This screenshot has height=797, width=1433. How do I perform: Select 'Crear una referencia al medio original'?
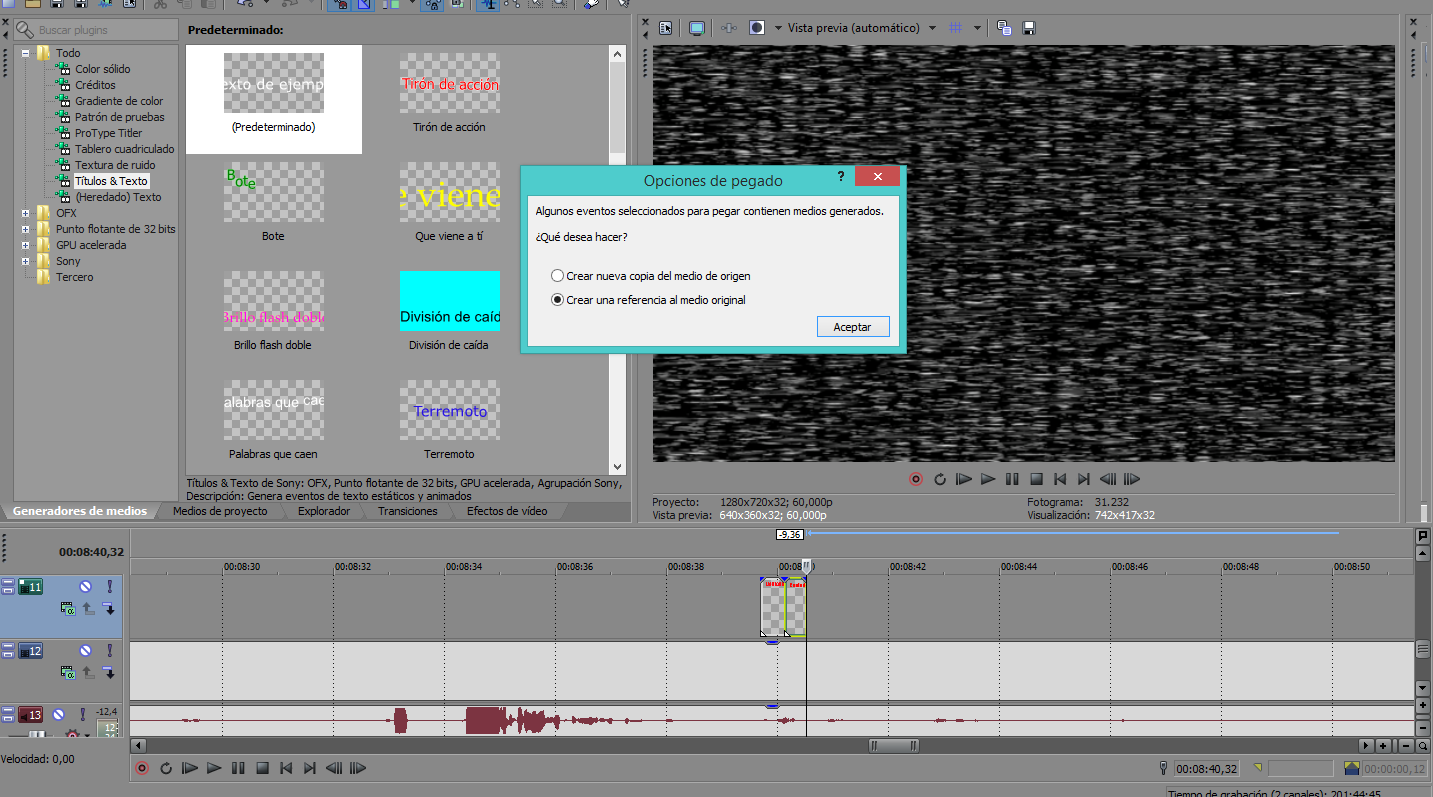click(648, 299)
